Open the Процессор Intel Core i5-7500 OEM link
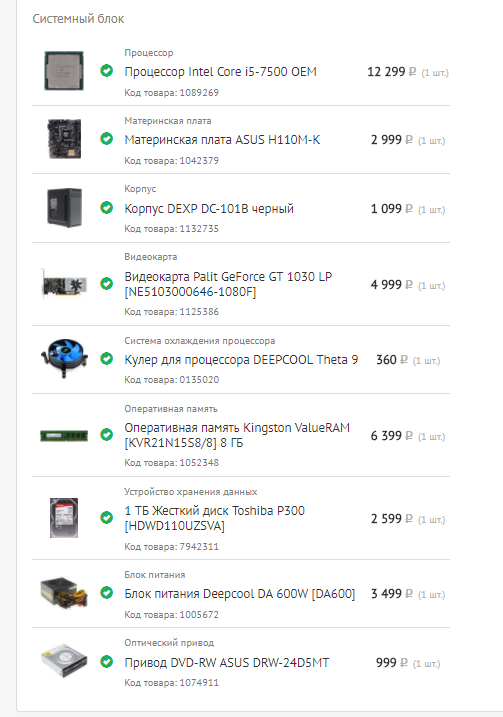The height and width of the screenshot is (717, 503). click(220, 72)
